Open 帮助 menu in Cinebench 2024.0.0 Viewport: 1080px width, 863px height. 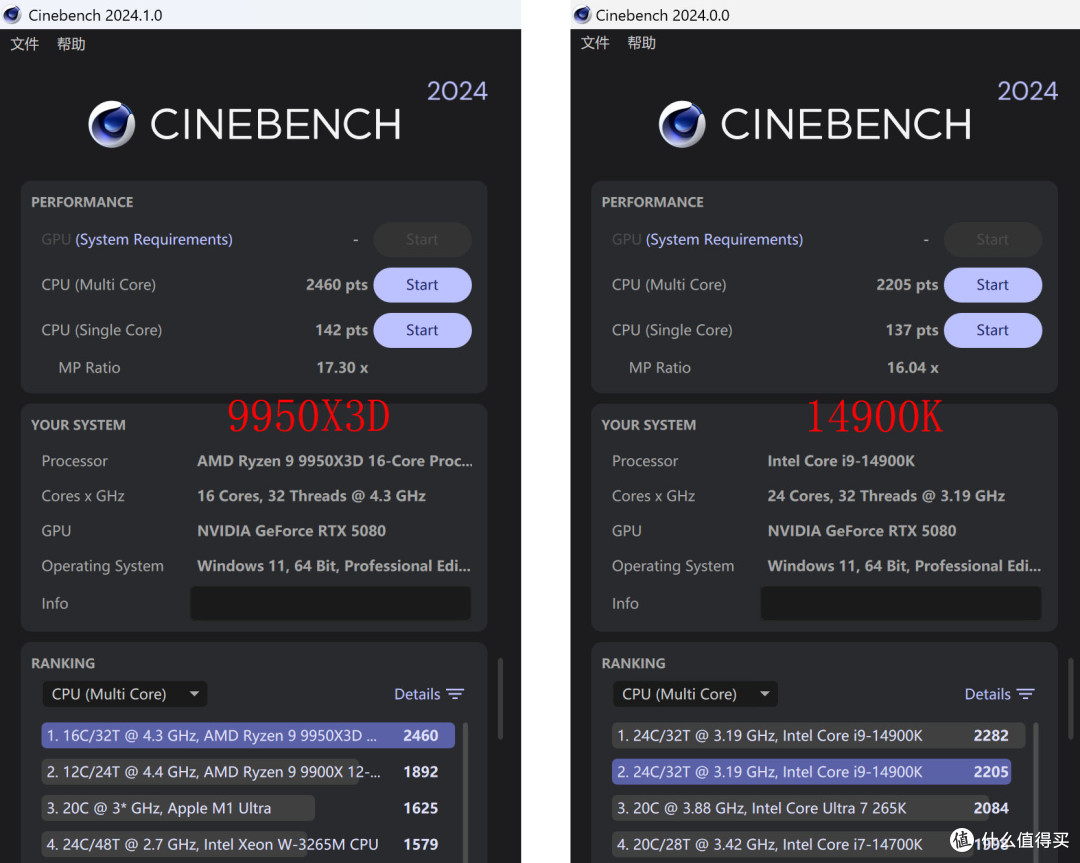[x=641, y=43]
